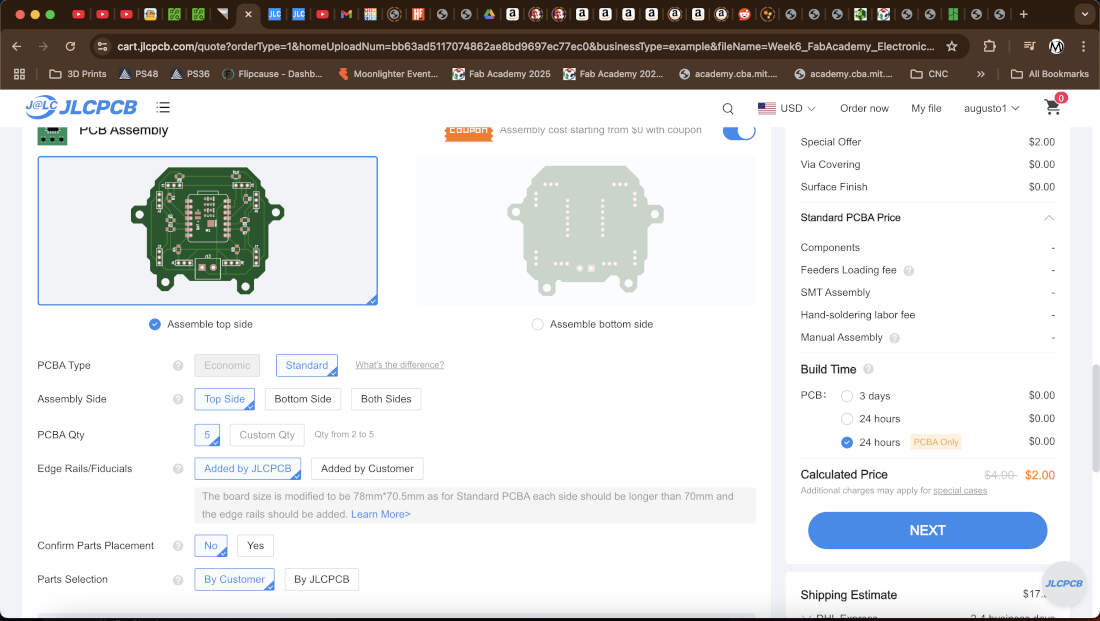The width and height of the screenshot is (1100, 621).
Task: Open the floating JLCPCB chat bubble
Action: point(1064,583)
